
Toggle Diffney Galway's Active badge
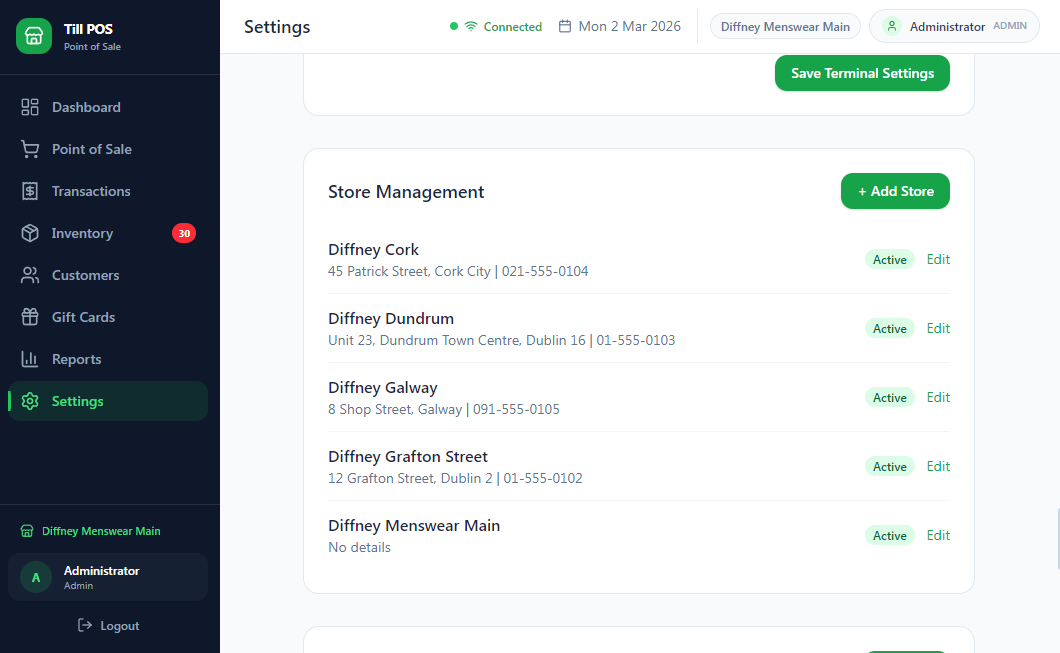(889, 397)
